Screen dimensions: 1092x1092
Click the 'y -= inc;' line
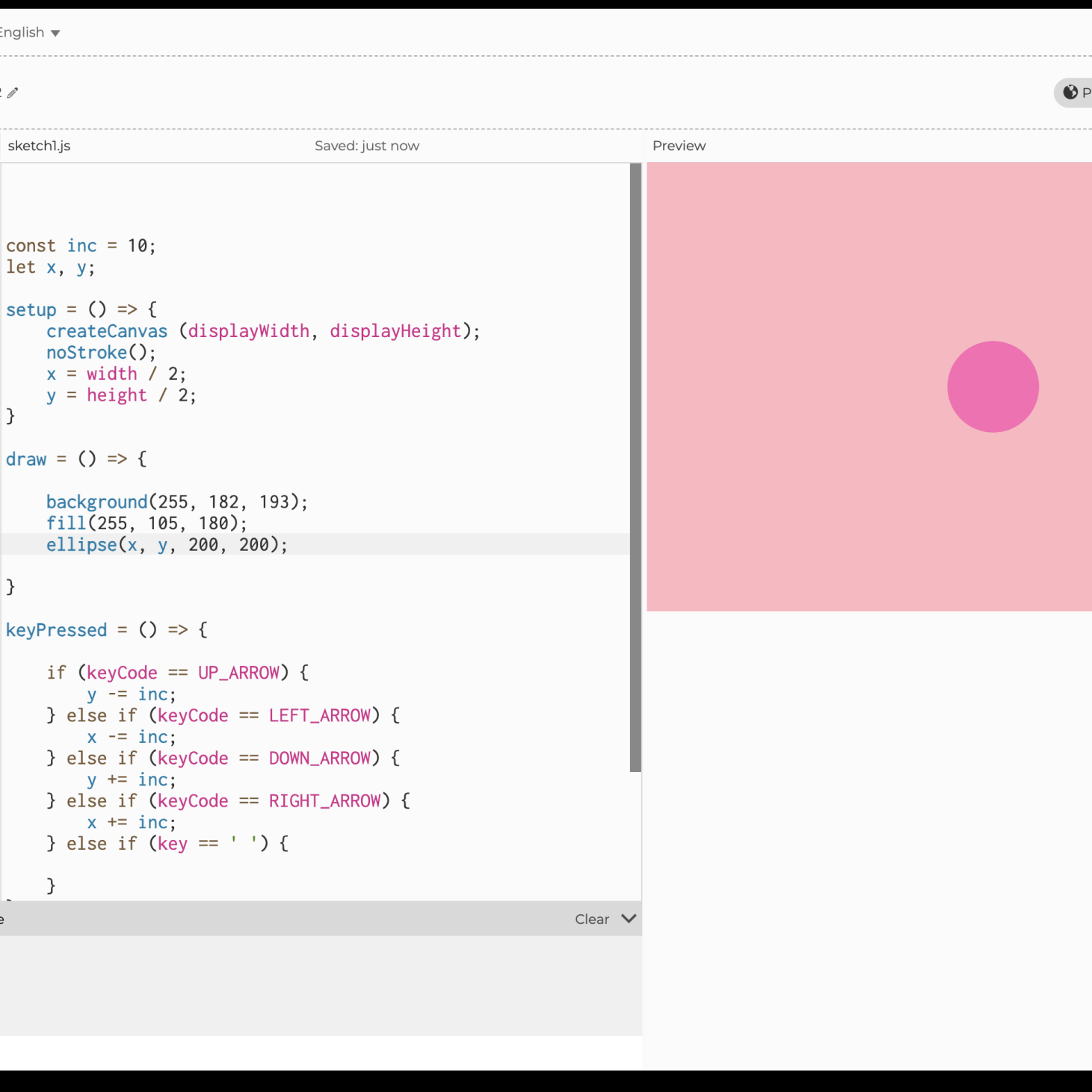[x=132, y=694]
